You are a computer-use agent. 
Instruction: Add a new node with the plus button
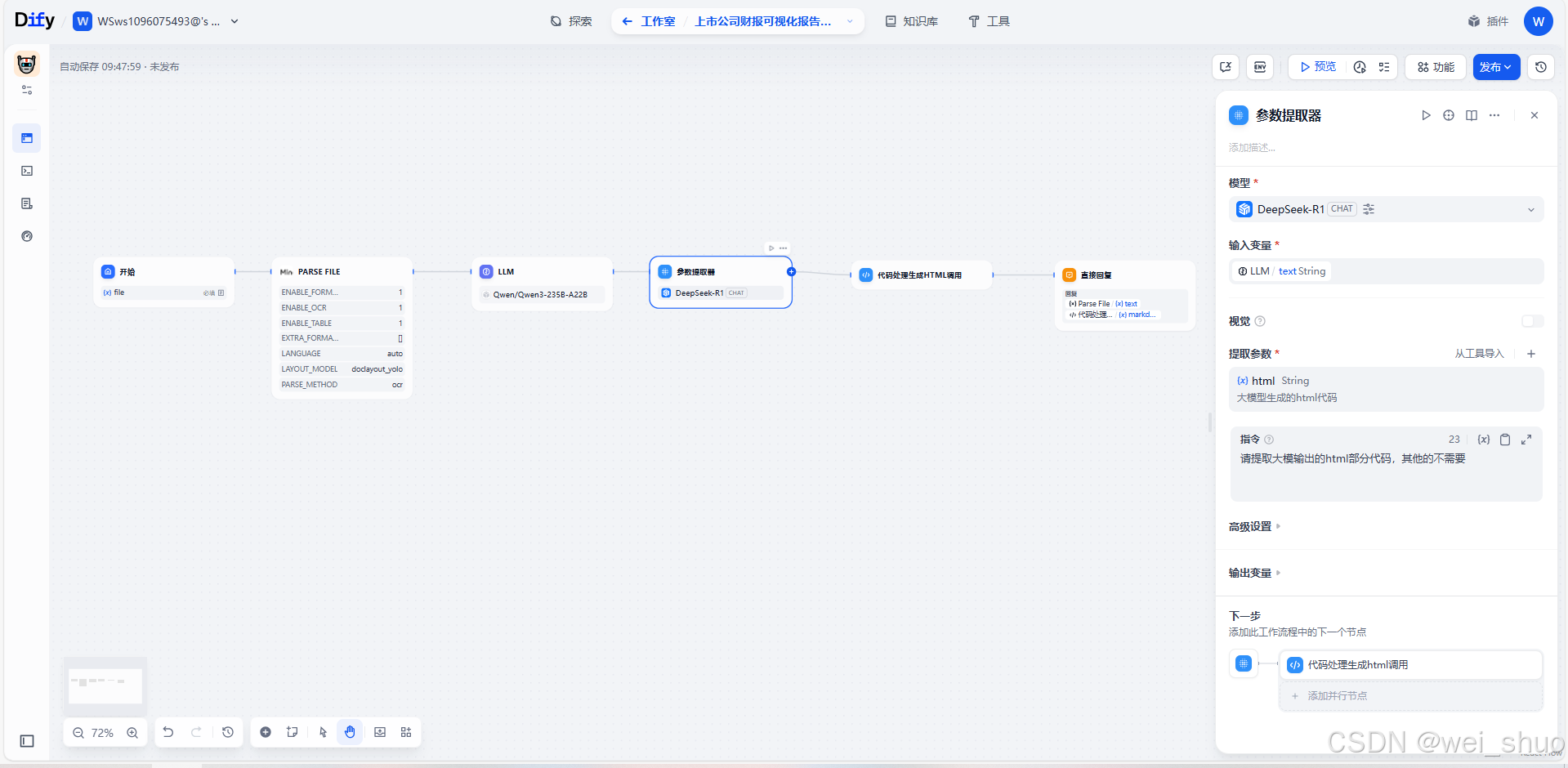click(x=266, y=732)
